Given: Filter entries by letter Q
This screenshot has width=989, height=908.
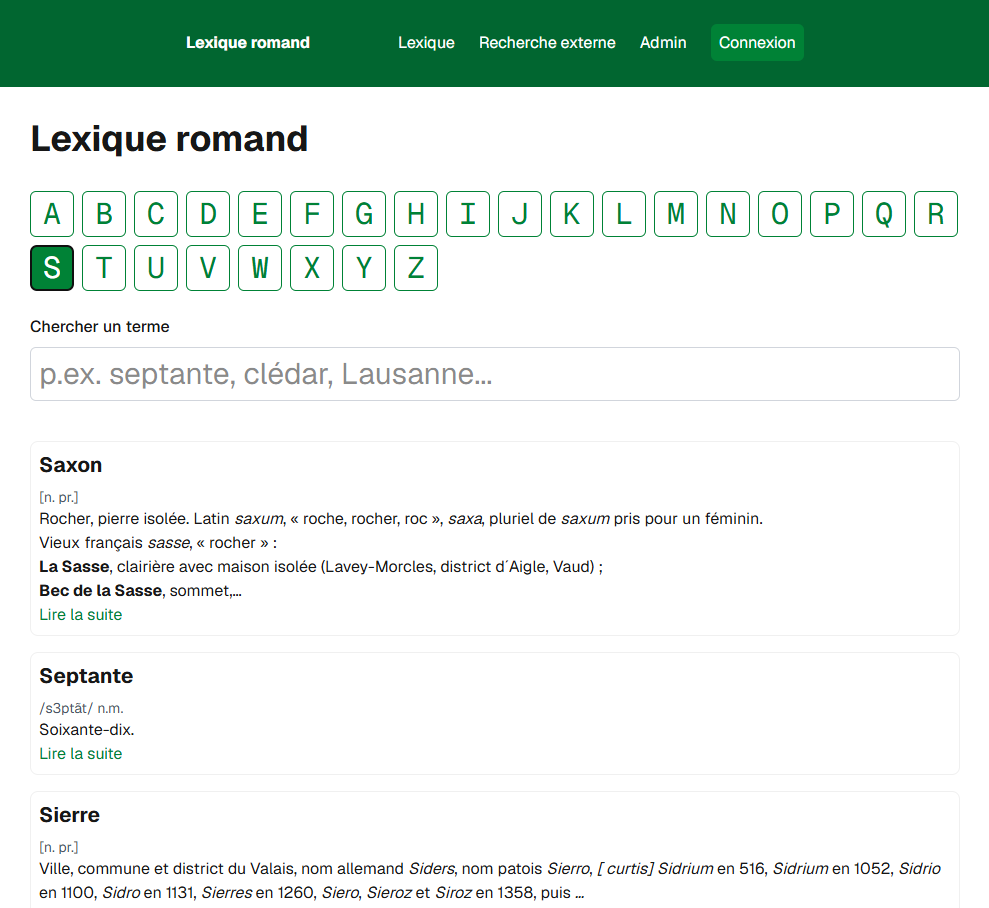Looking at the screenshot, I should 884,214.
